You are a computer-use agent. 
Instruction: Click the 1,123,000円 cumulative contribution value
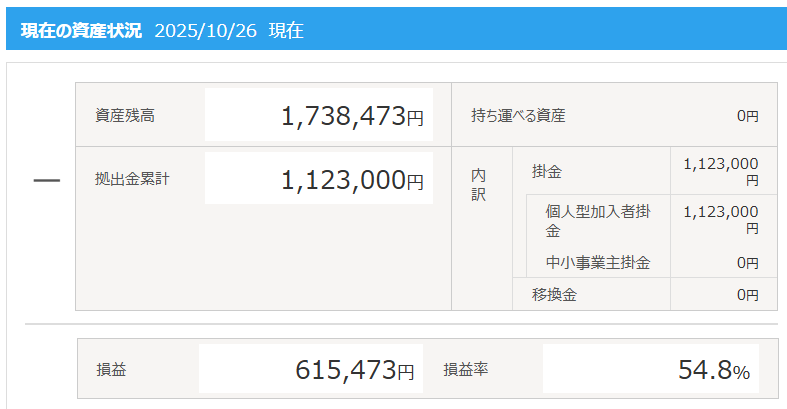(x=352, y=181)
